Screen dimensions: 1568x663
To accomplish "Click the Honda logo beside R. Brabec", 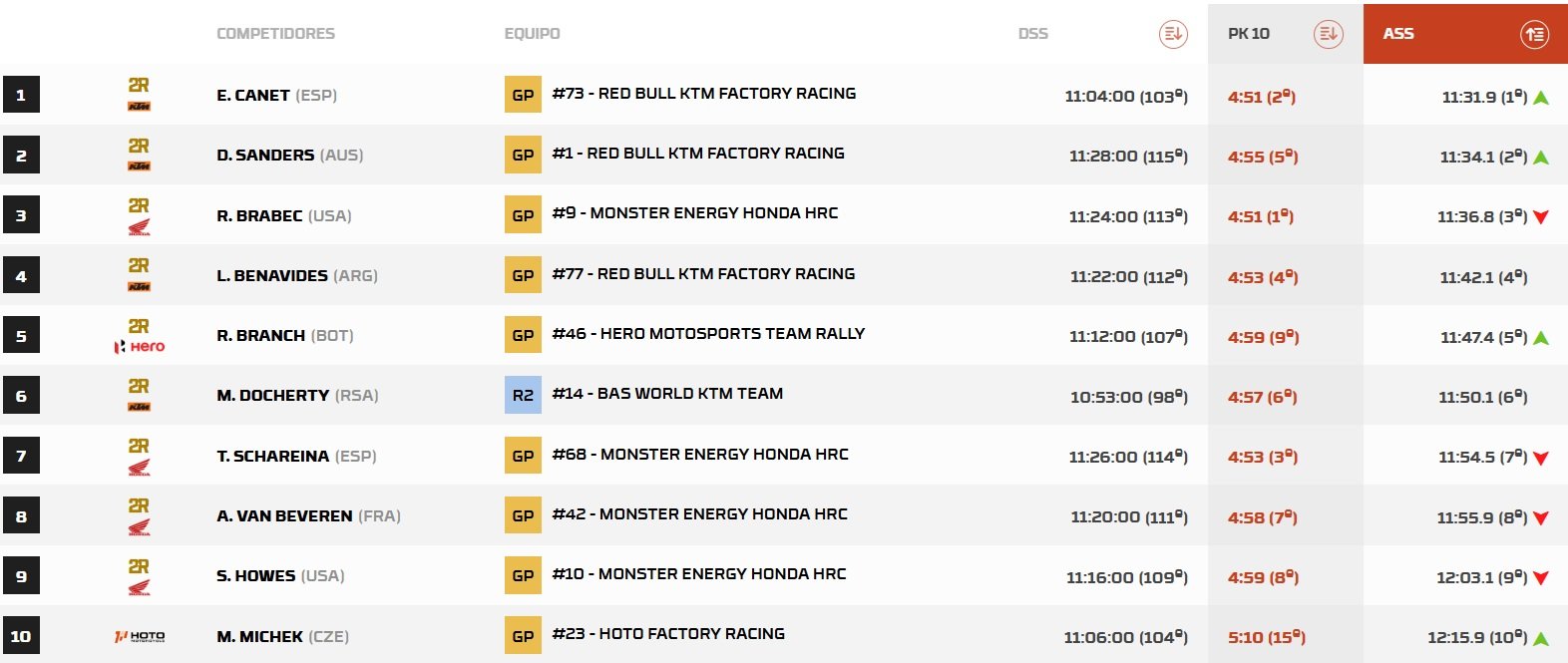I will point(140,228).
